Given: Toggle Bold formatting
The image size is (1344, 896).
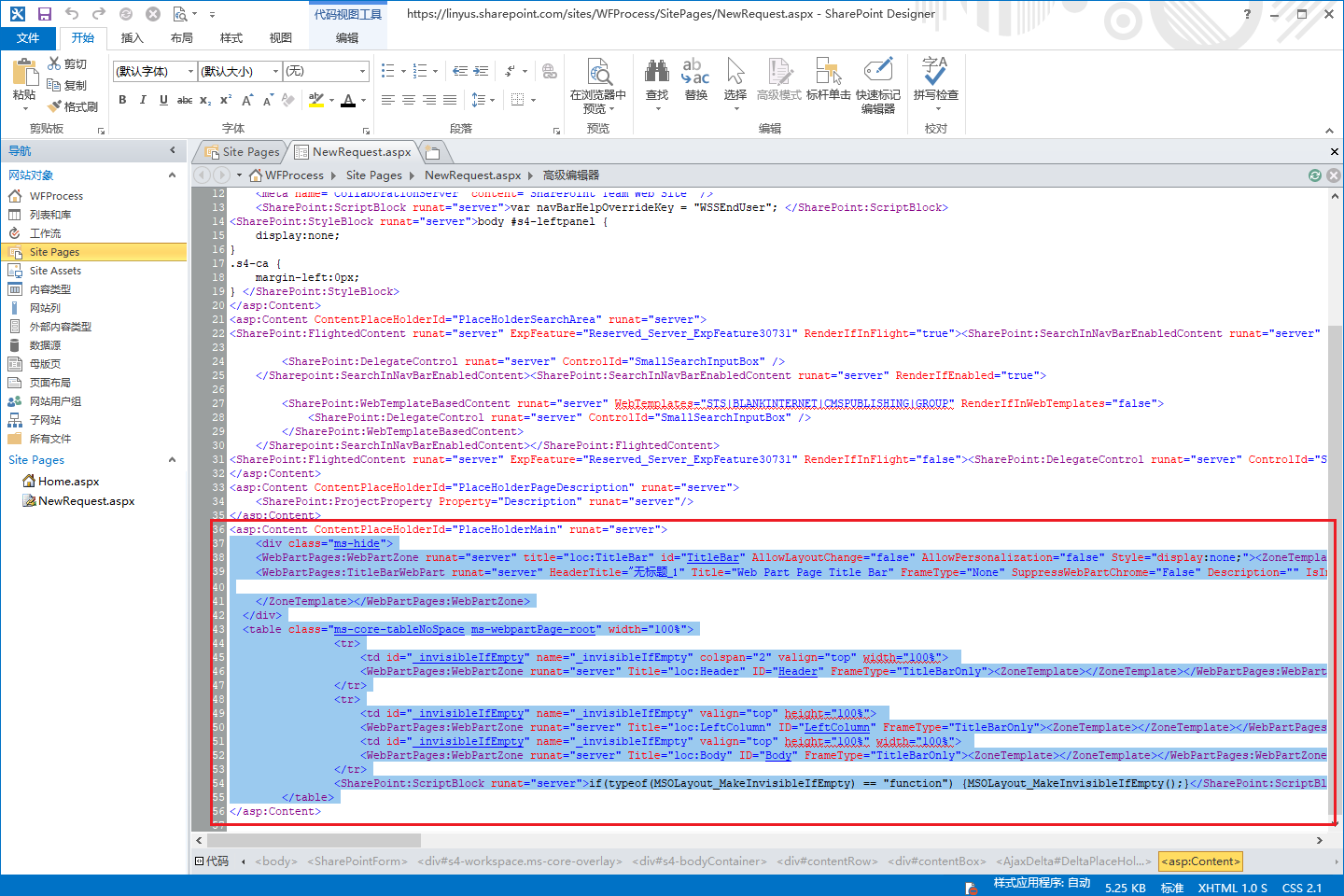Looking at the screenshot, I should (x=122, y=100).
